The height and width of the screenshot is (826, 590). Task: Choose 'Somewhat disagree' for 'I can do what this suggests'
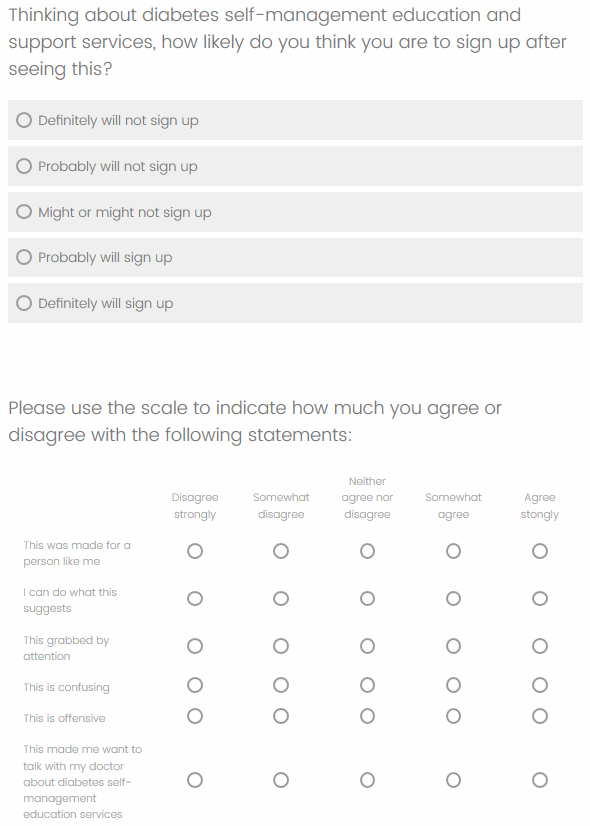pos(281,598)
